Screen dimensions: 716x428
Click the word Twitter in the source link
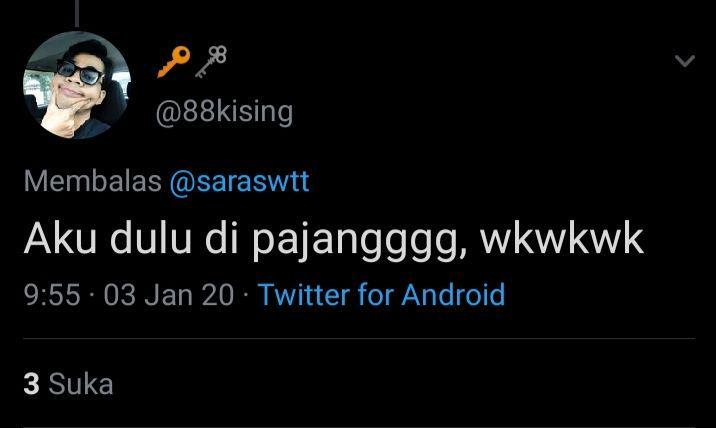(304, 294)
